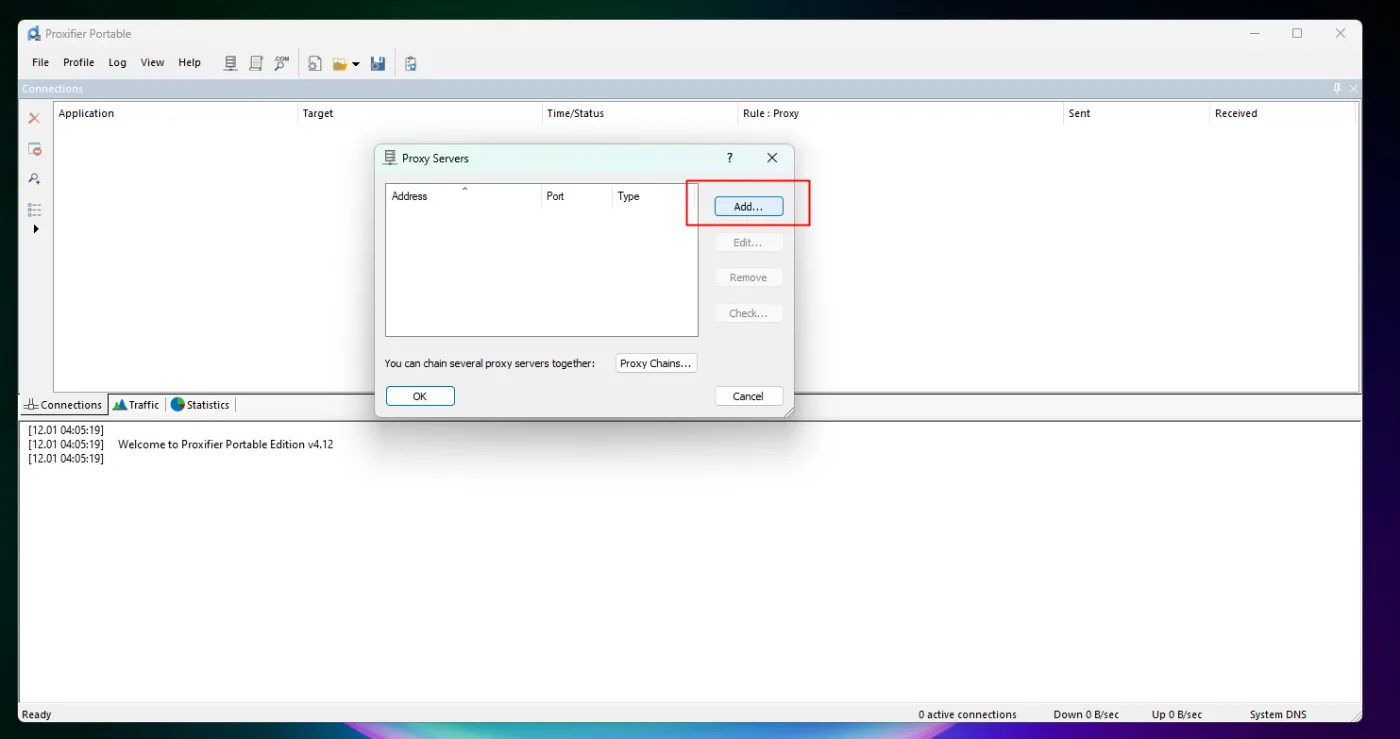Close the Proxy Servers dialog
Viewport: 1400px width, 739px height.
[x=772, y=158]
